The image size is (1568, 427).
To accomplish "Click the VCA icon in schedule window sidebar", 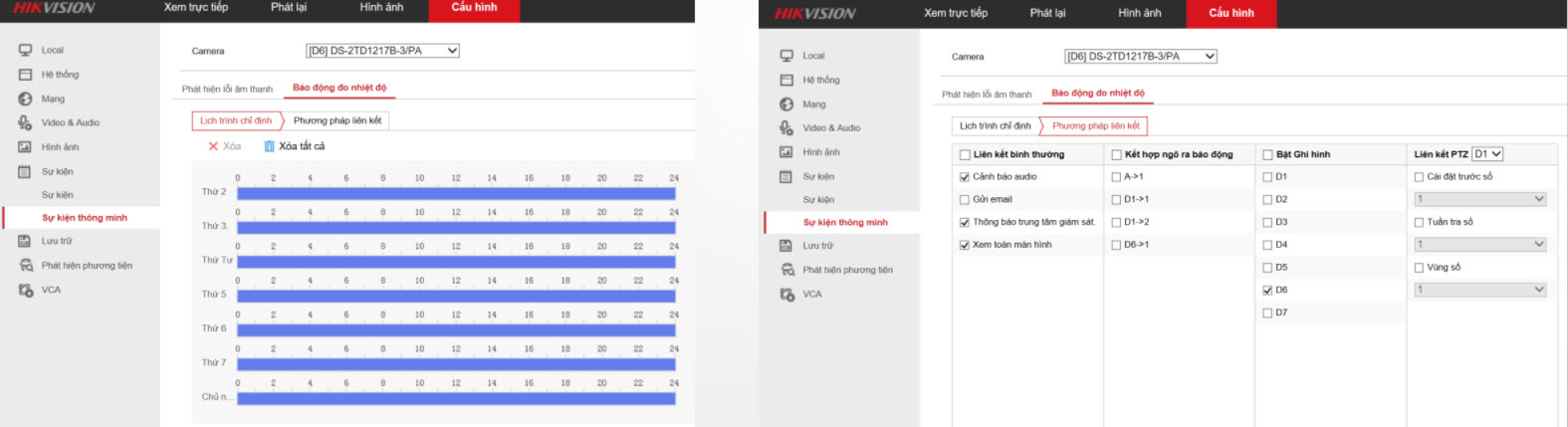I will pyautogui.click(x=25, y=290).
